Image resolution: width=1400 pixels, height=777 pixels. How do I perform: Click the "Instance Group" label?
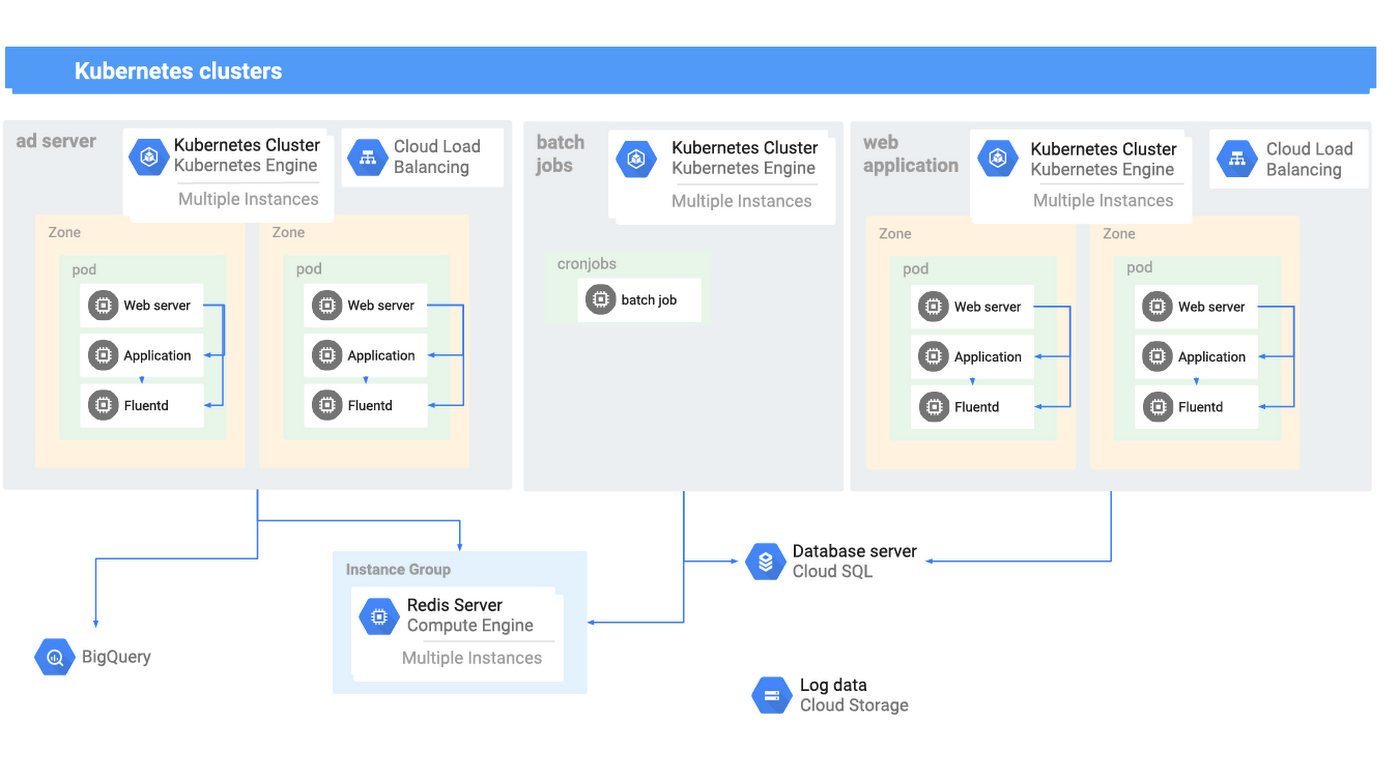click(398, 569)
